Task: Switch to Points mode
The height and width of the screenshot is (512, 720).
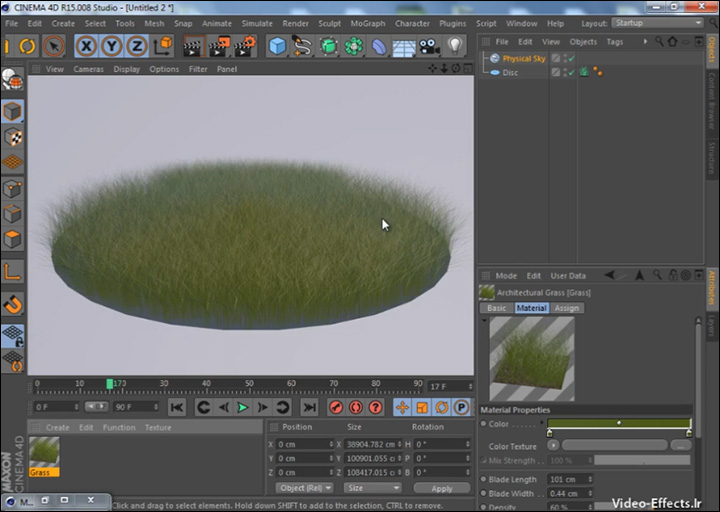Action: point(12,188)
